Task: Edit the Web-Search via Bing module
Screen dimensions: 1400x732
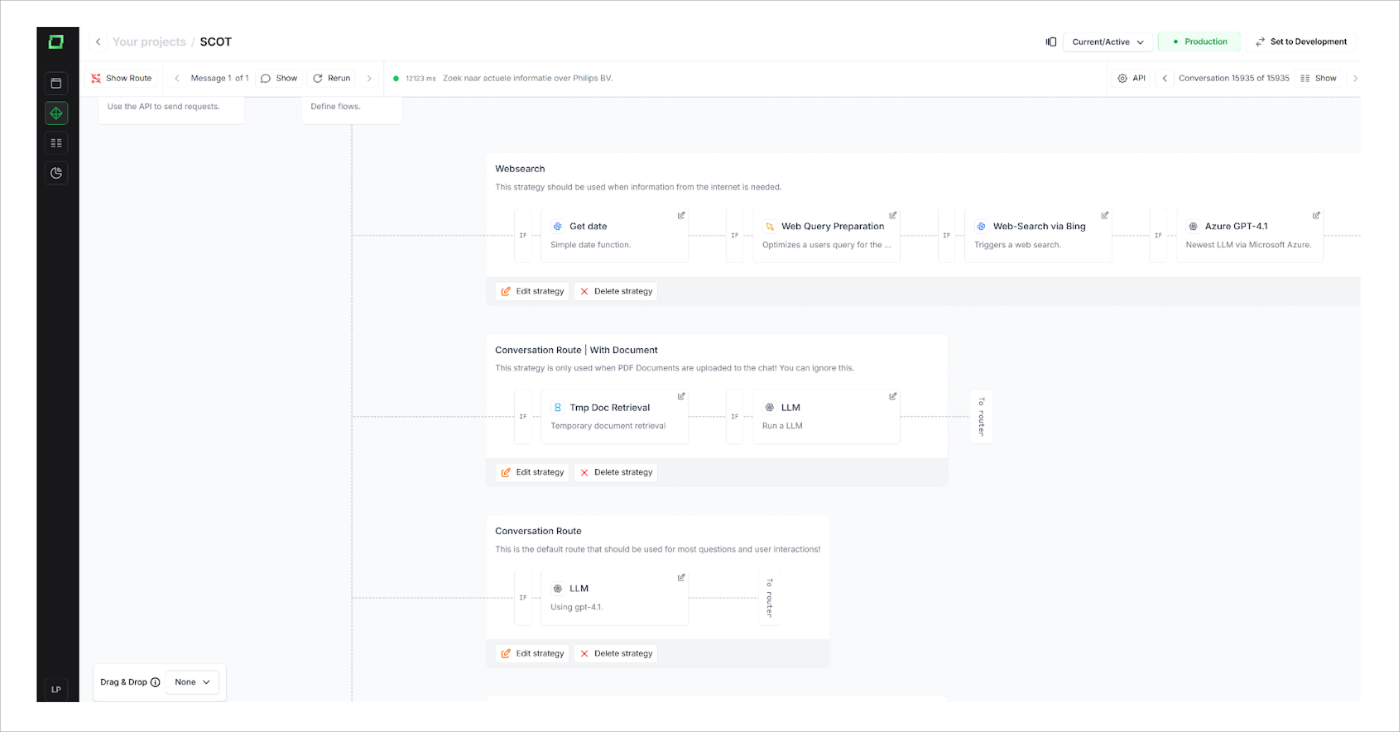Action: 1105,215
